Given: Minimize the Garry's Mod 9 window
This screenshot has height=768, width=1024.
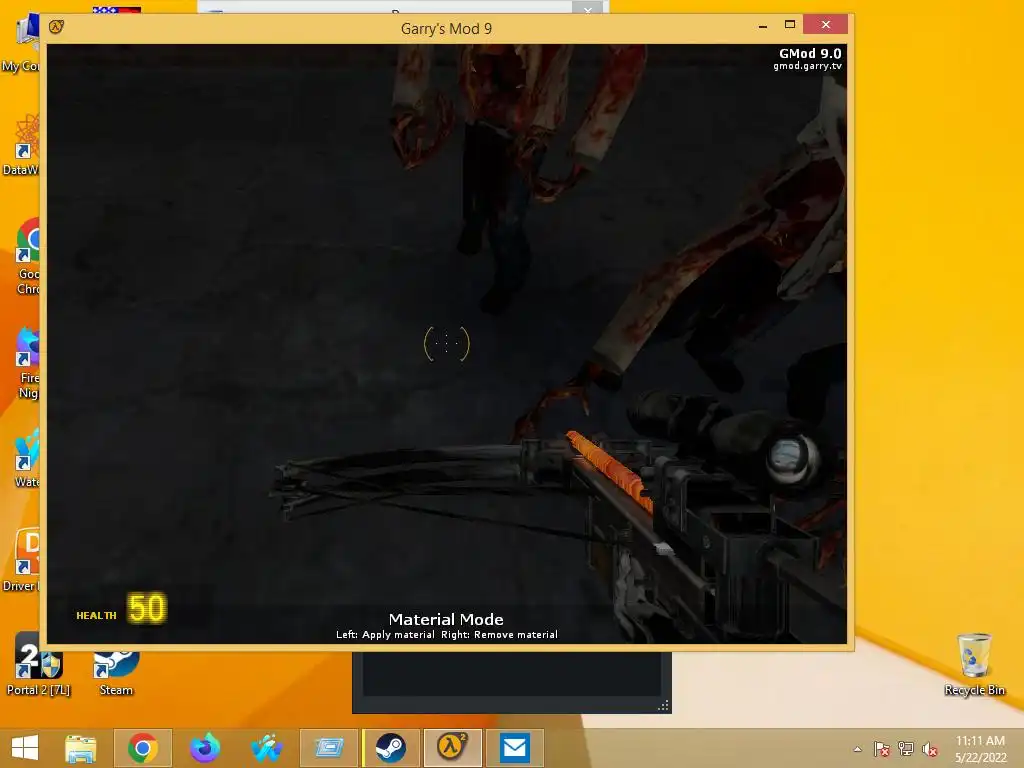Looking at the screenshot, I should [763, 25].
